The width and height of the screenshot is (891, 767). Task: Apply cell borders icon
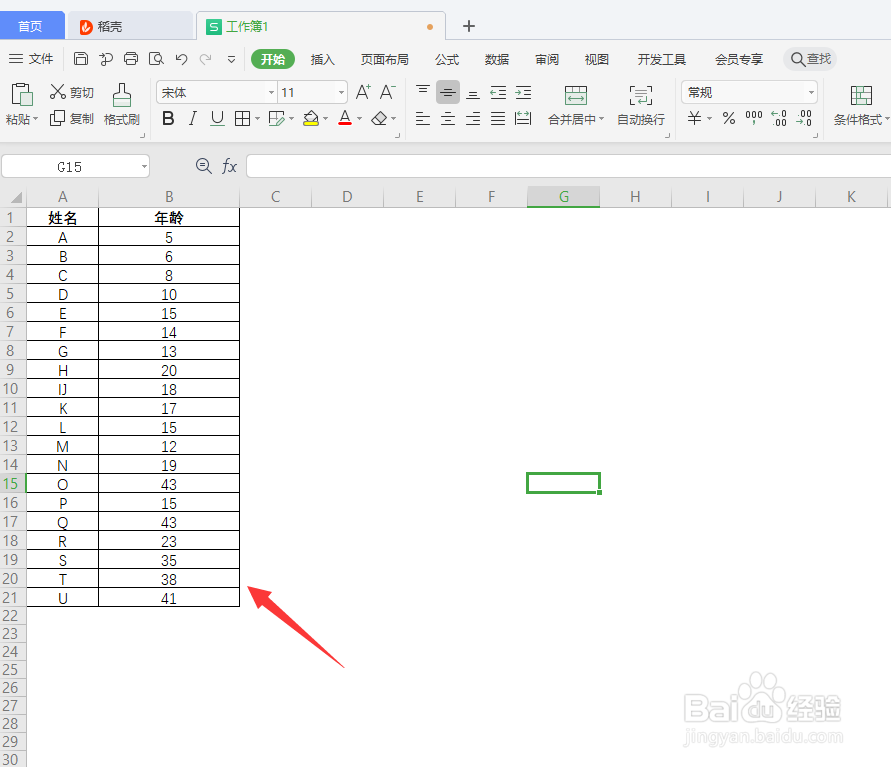[242, 118]
